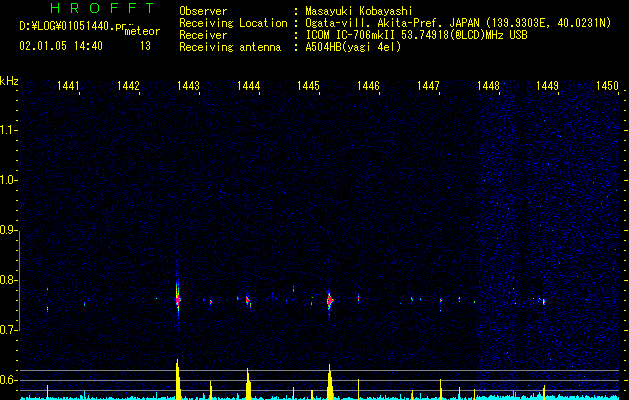The height and width of the screenshot is (400, 629).
Task: Click the 1444 time axis label
Action: (x=248, y=86)
